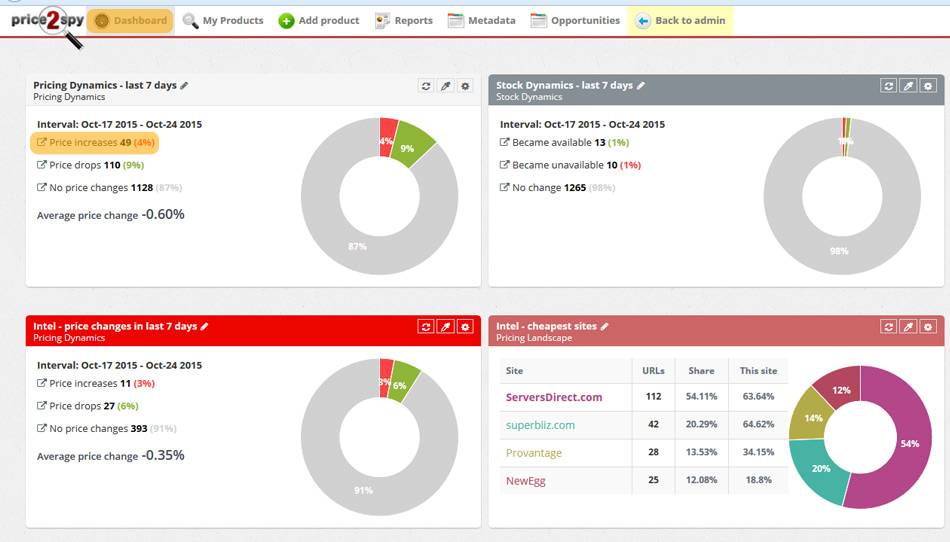Refresh the Pricing Dynamics widget
Image resolution: width=950 pixels, height=542 pixels.
[426, 86]
